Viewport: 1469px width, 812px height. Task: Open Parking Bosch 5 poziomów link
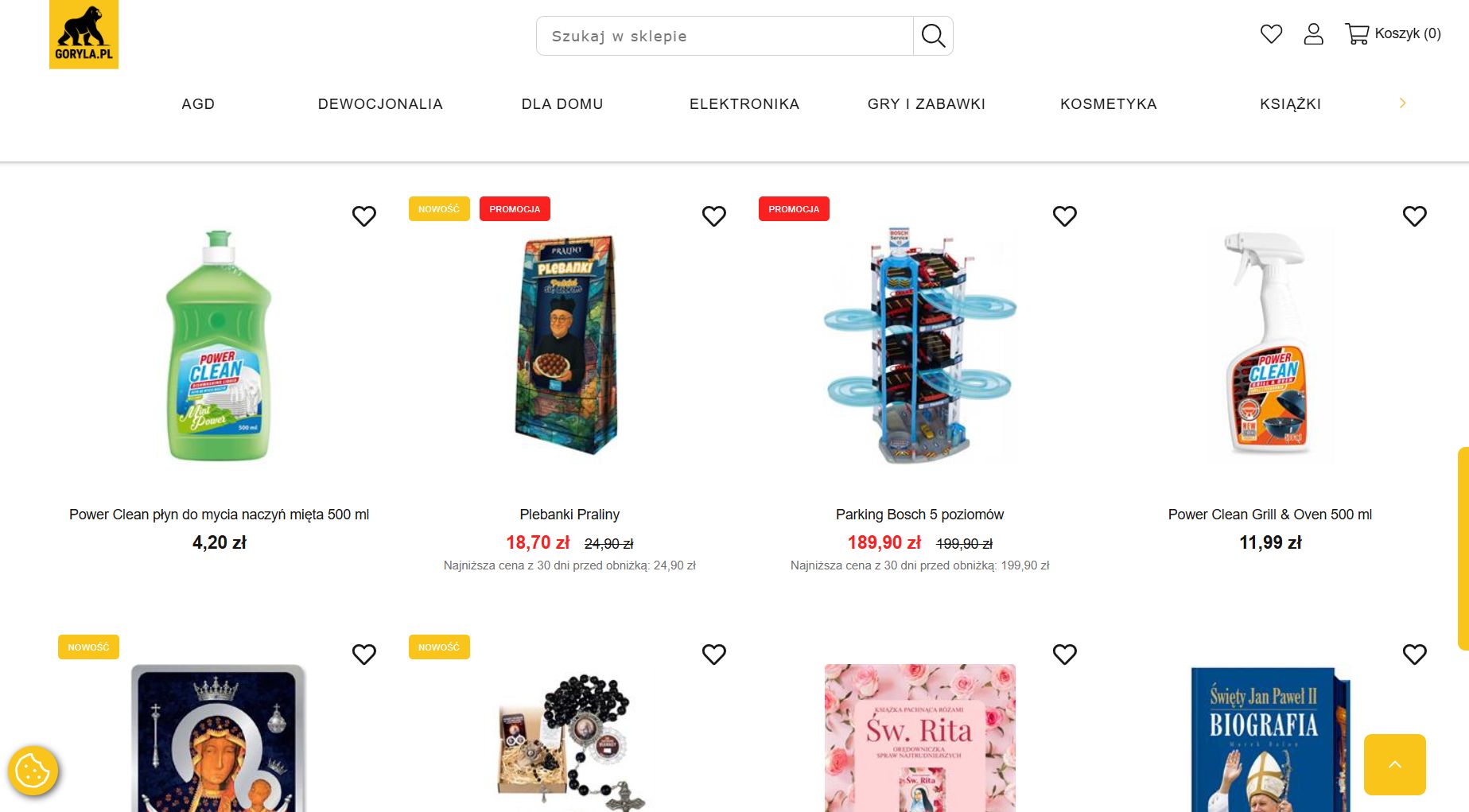click(x=919, y=515)
